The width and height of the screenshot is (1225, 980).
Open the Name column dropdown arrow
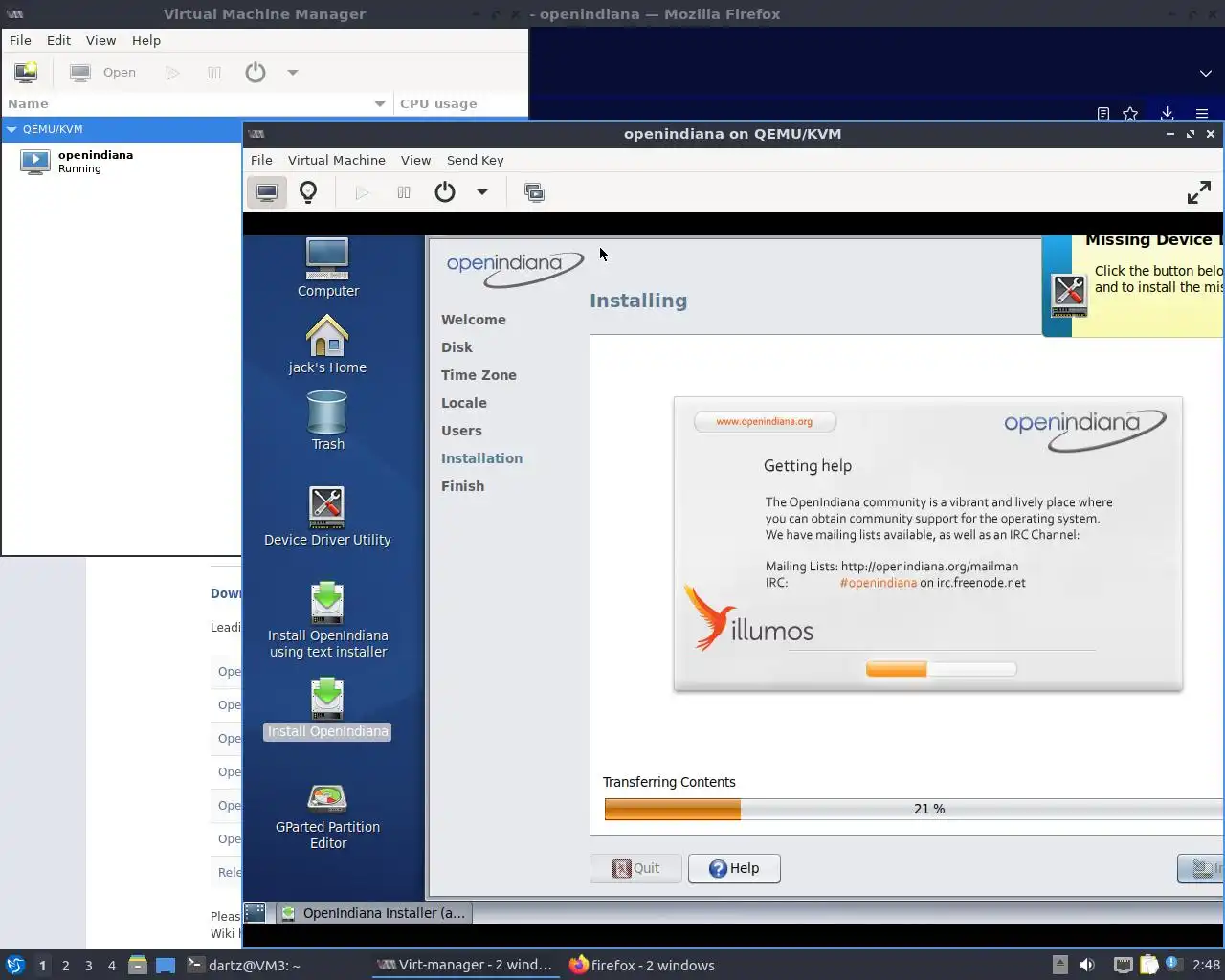(380, 103)
